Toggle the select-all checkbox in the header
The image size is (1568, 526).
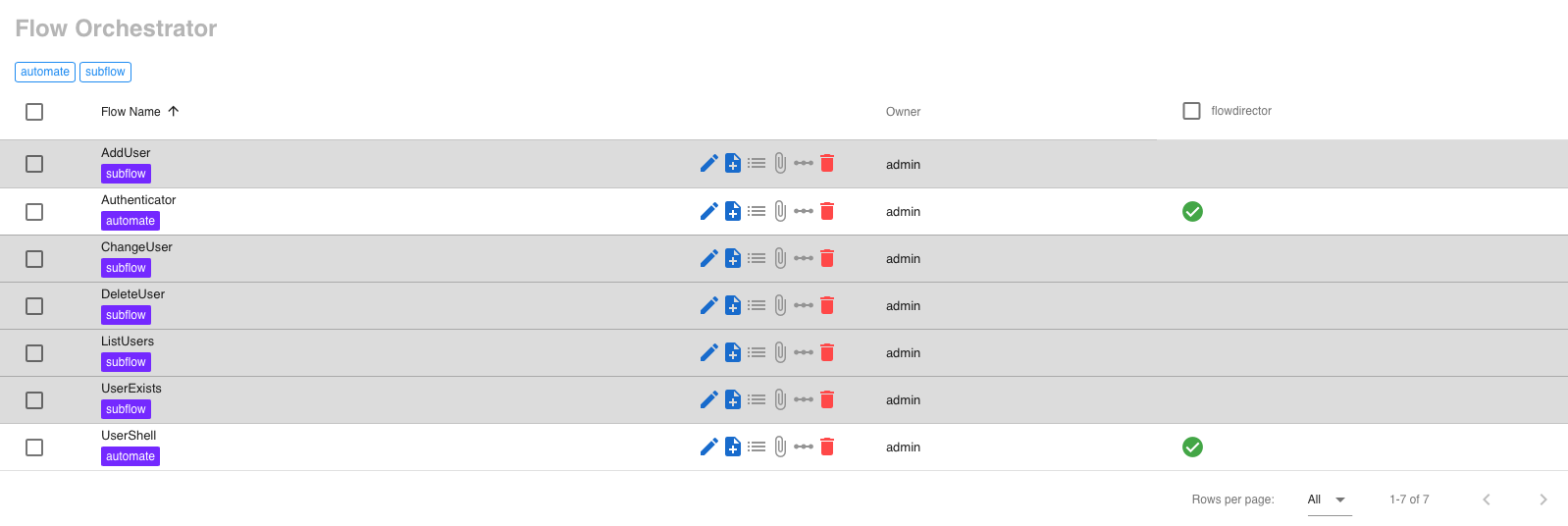[34, 112]
